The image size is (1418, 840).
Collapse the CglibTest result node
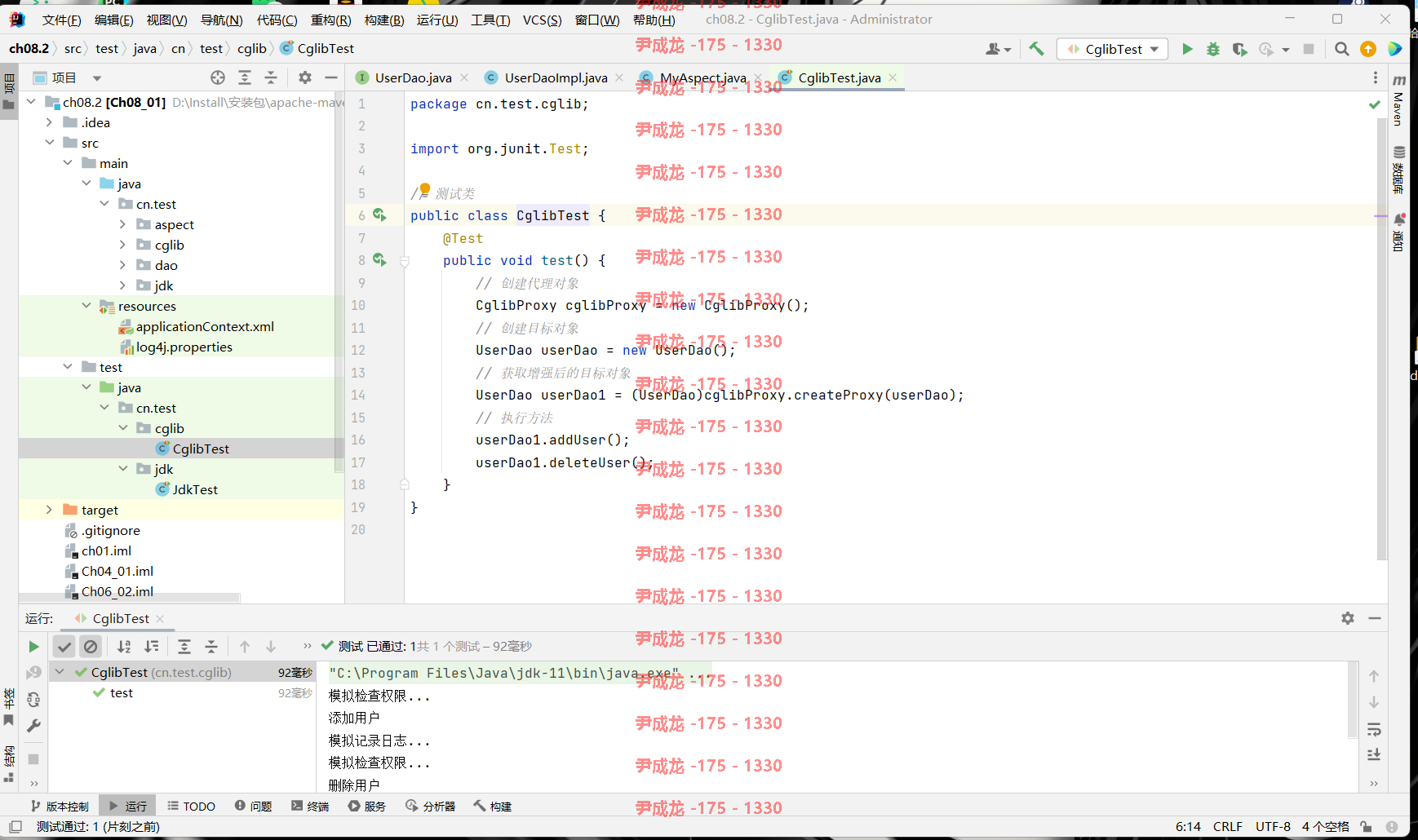60,672
